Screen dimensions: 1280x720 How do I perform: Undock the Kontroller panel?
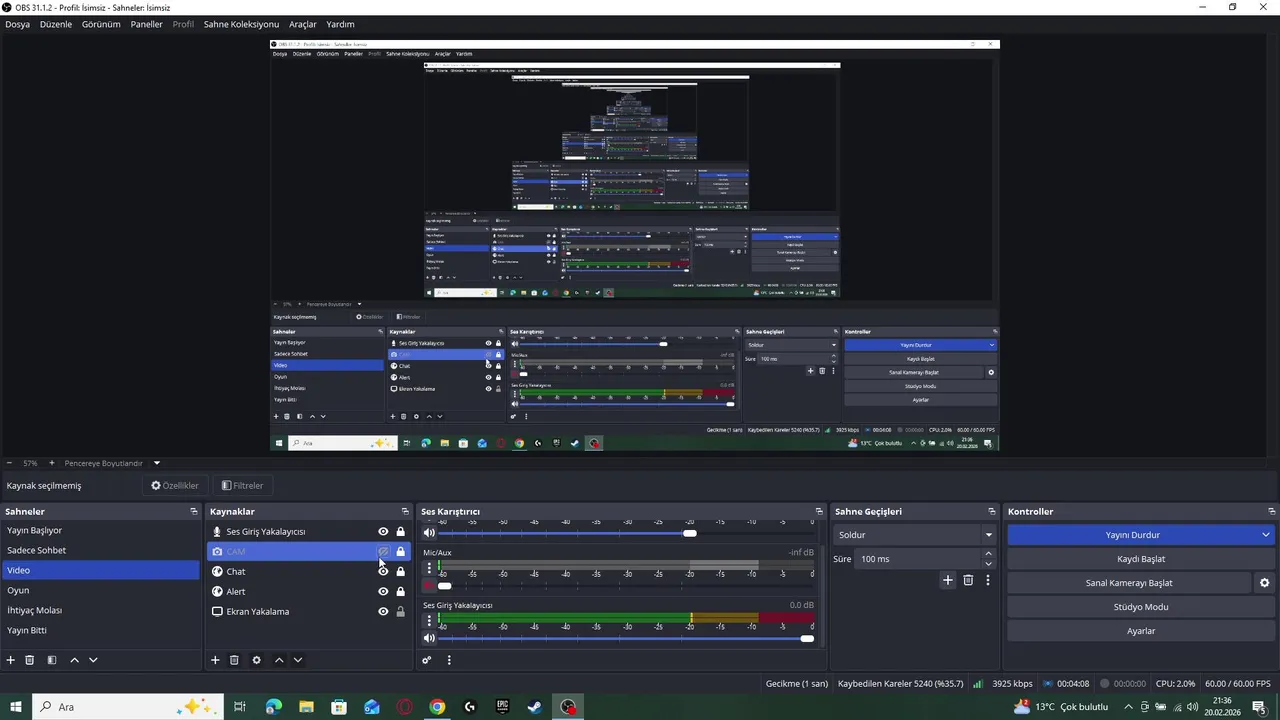point(1270,511)
